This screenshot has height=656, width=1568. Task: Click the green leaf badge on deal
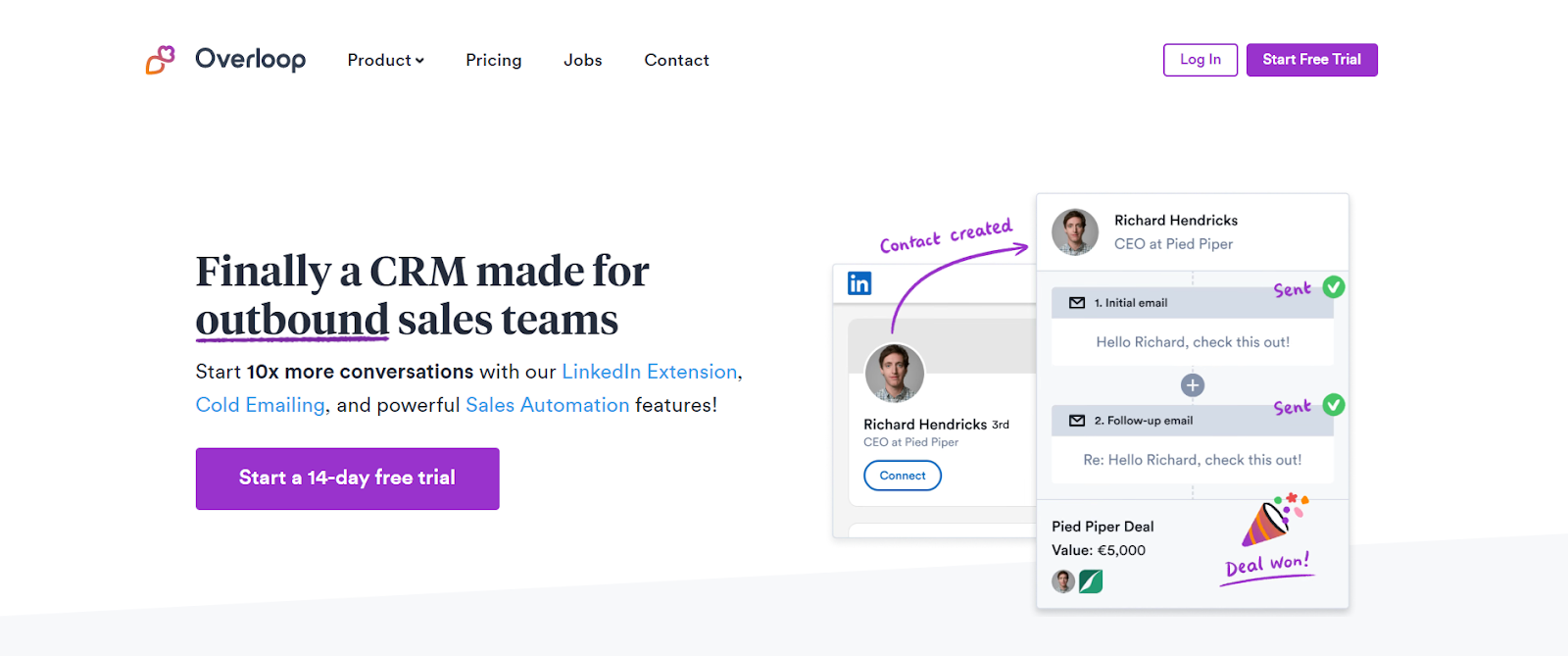coord(1091,581)
